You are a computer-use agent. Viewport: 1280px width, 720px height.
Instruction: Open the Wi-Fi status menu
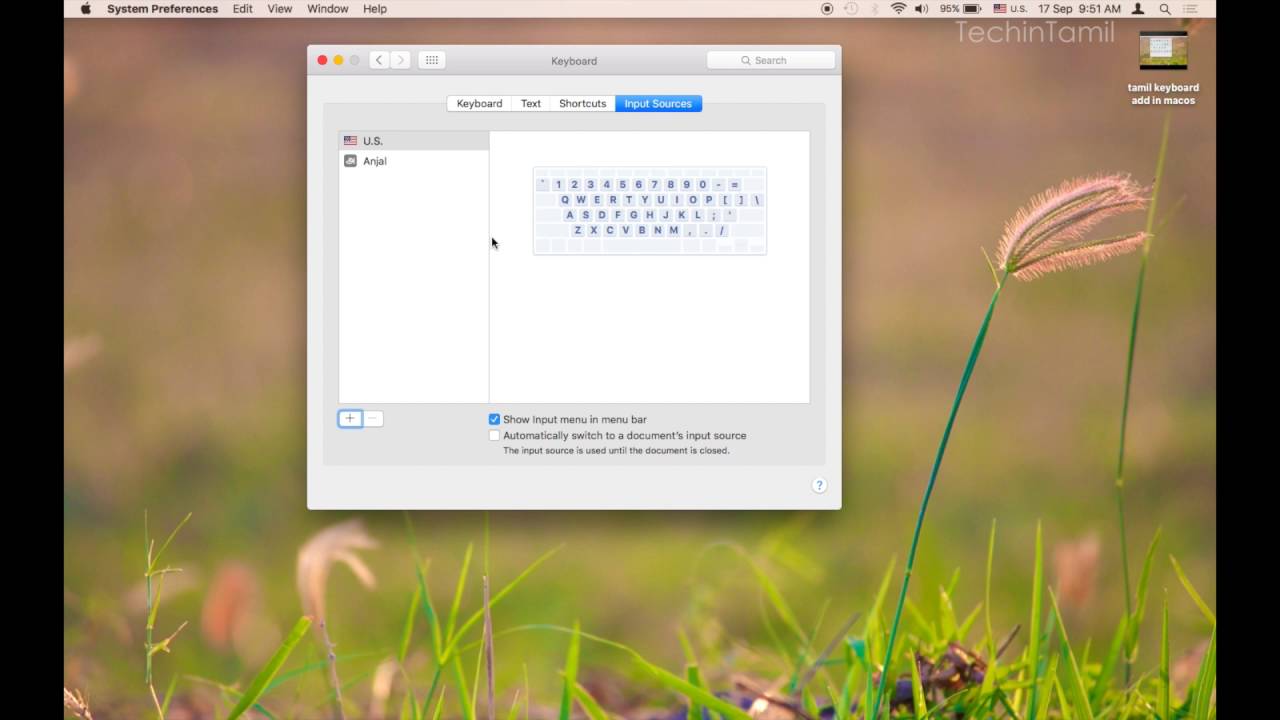coord(898,8)
